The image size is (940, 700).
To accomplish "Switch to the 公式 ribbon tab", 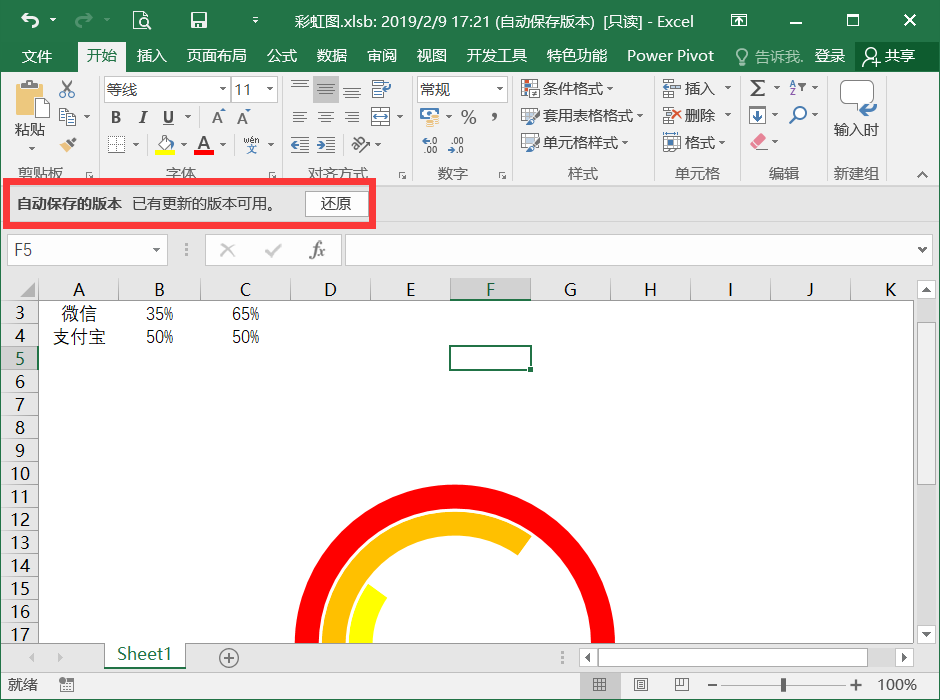I will click(282, 56).
